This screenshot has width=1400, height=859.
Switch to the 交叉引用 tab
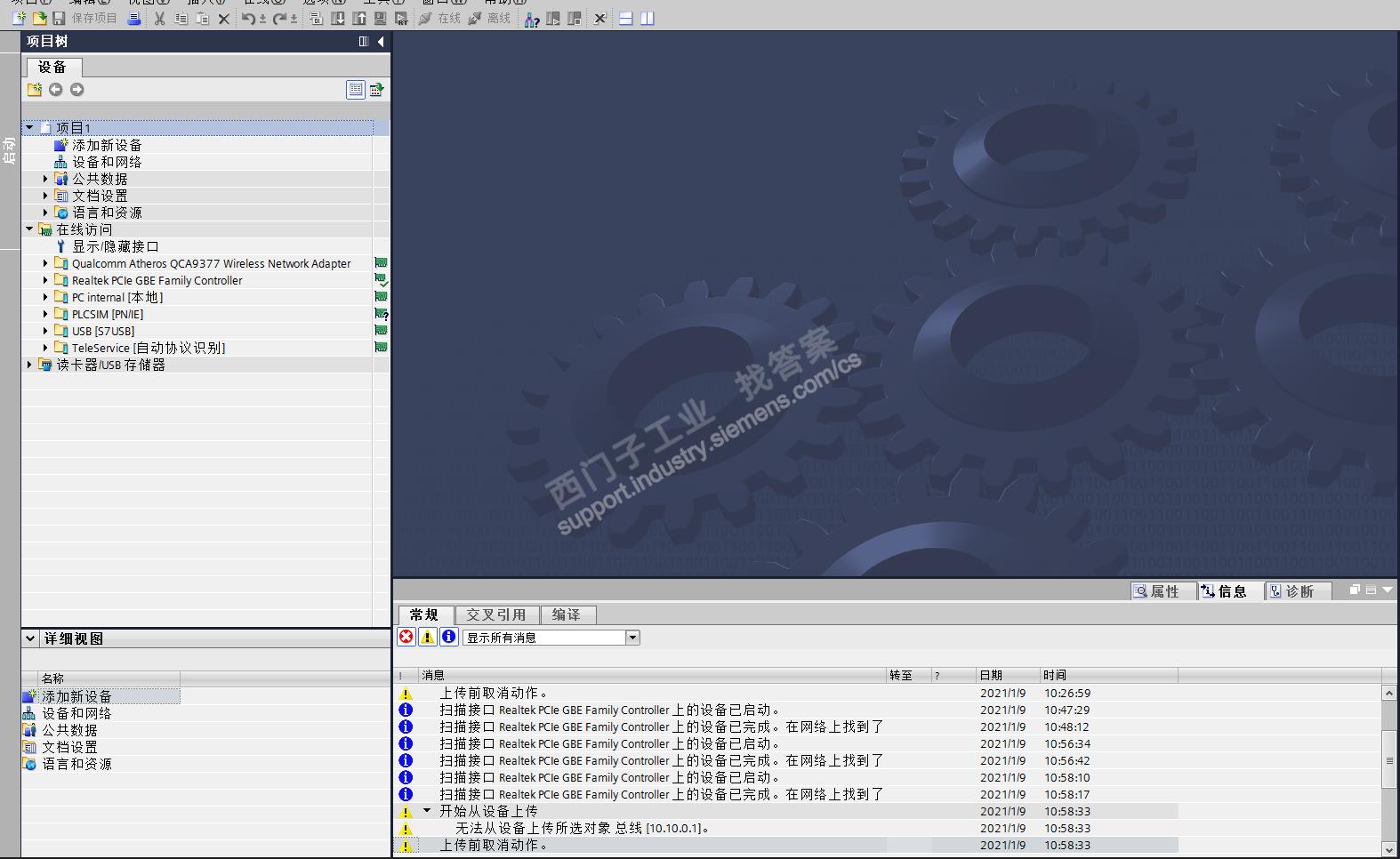pyautogui.click(x=496, y=614)
